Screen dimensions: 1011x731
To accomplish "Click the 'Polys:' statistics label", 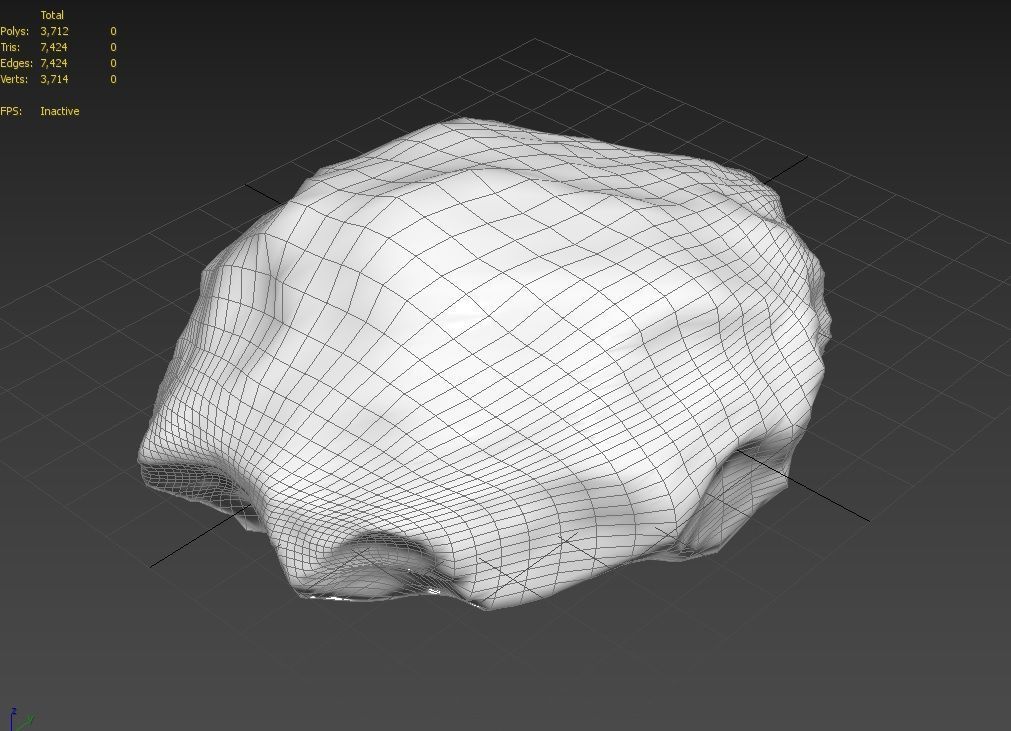I will (x=15, y=31).
